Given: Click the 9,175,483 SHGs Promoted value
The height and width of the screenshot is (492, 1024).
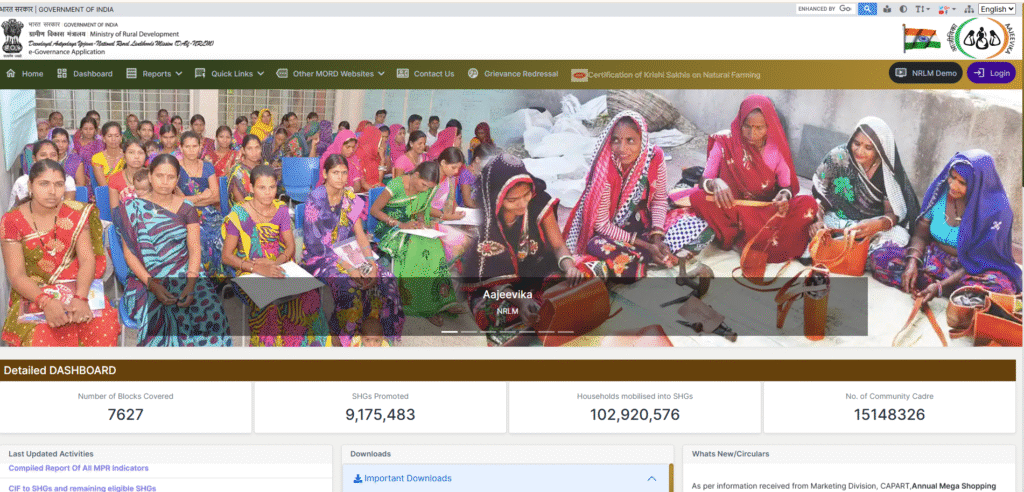Looking at the screenshot, I should click(x=380, y=415).
